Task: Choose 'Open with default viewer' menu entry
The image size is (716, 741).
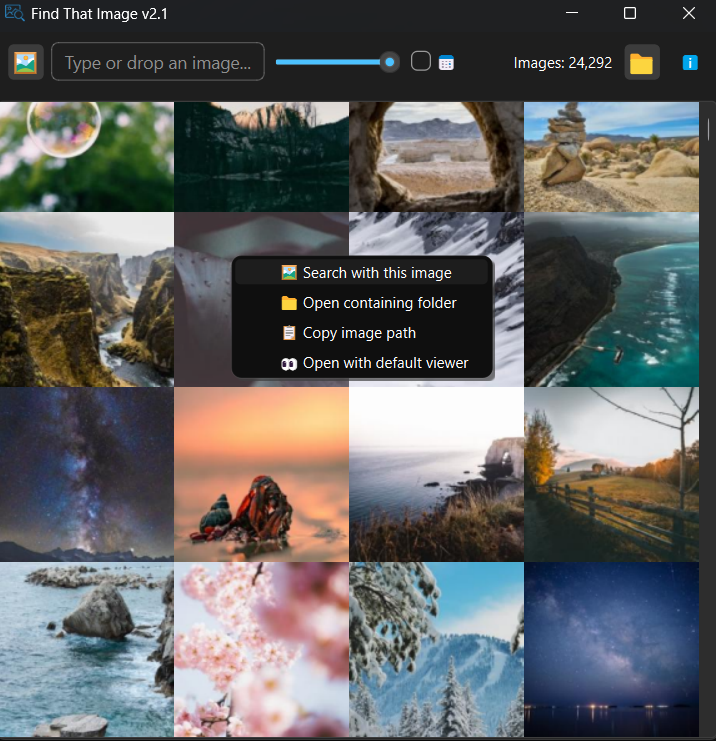Action: click(x=362, y=363)
